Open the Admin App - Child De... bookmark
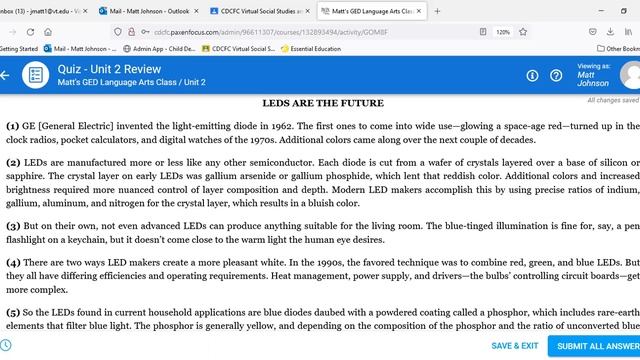The image size is (640, 360). click(x=159, y=49)
